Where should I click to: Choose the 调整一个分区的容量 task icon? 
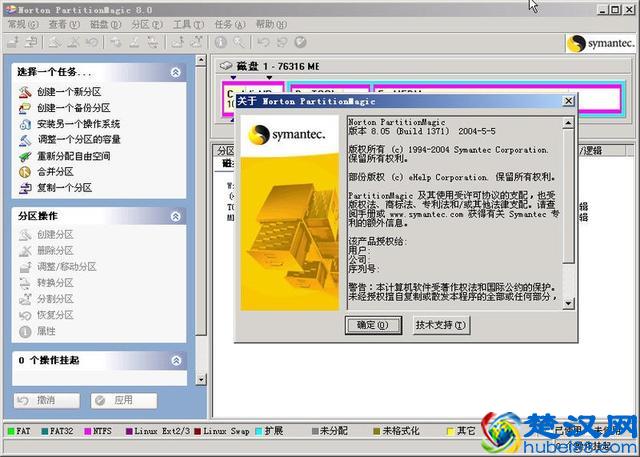(x=26, y=140)
